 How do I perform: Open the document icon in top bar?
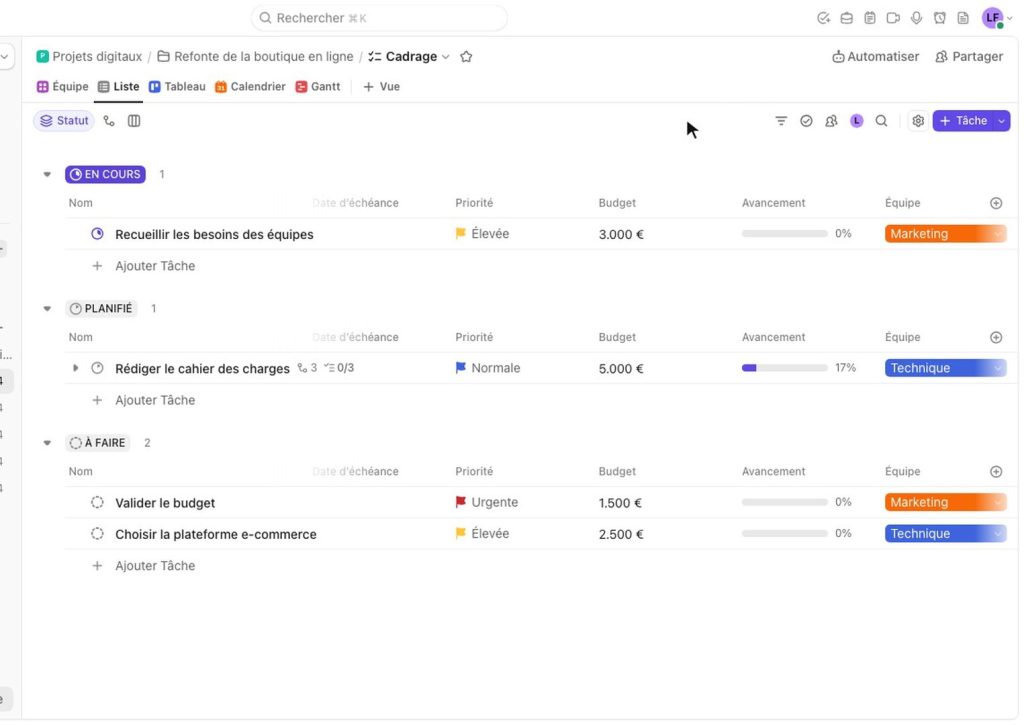coord(963,18)
